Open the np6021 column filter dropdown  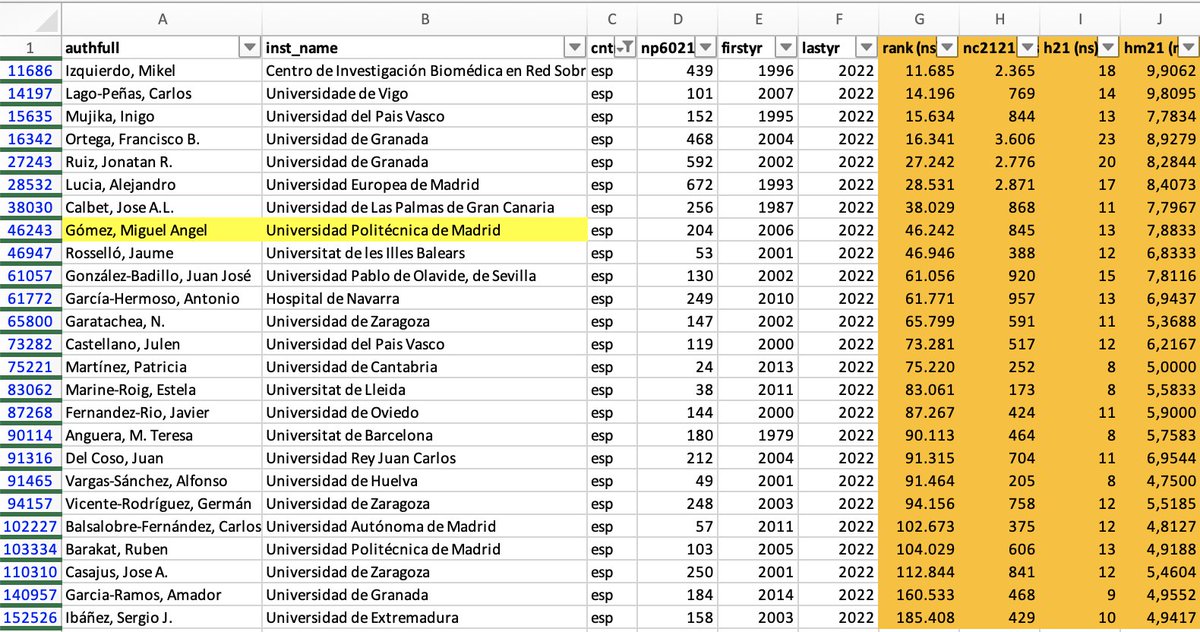tap(704, 48)
